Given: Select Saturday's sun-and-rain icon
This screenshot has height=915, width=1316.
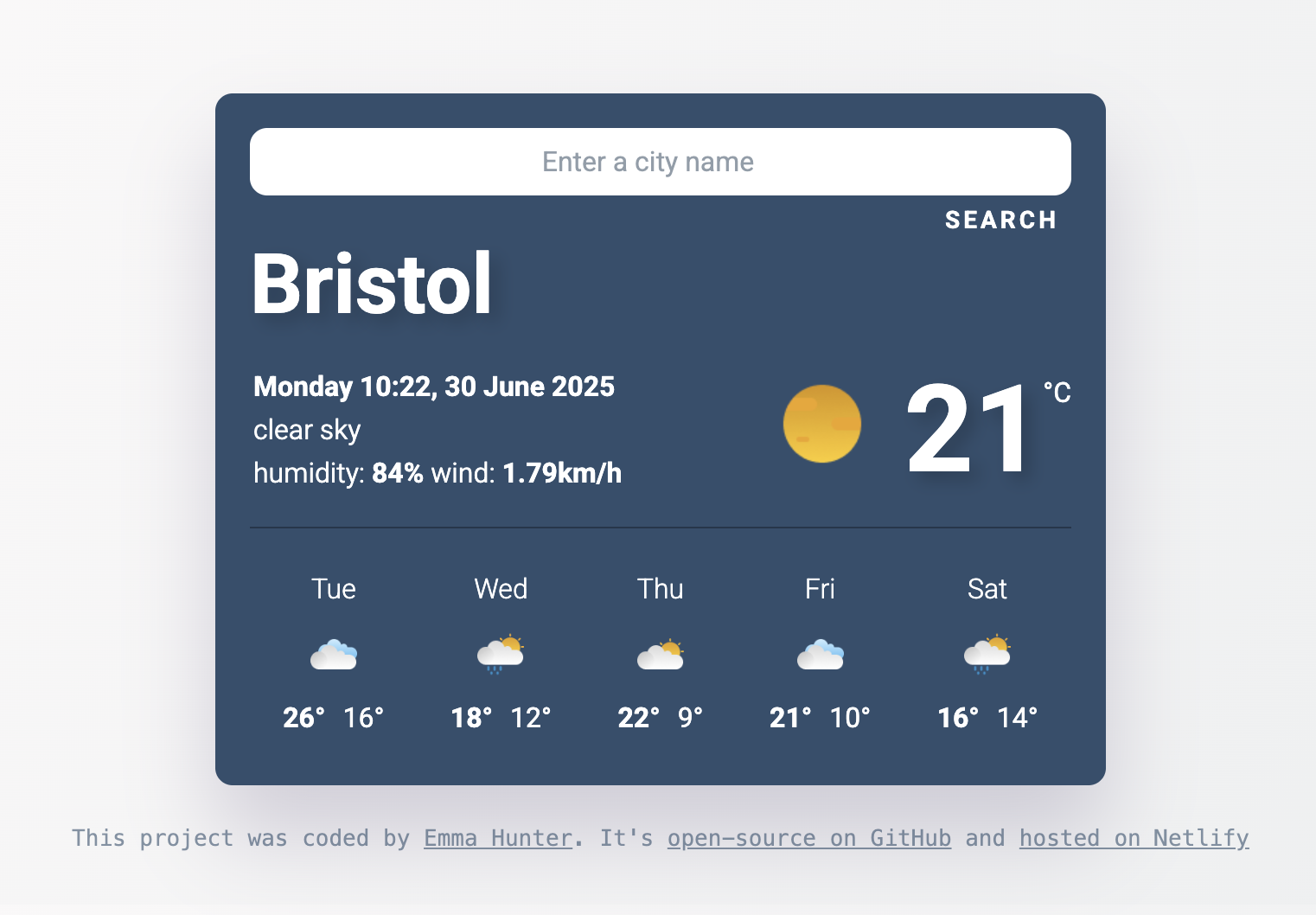Looking at the screenshot, I should click(987, 654).
